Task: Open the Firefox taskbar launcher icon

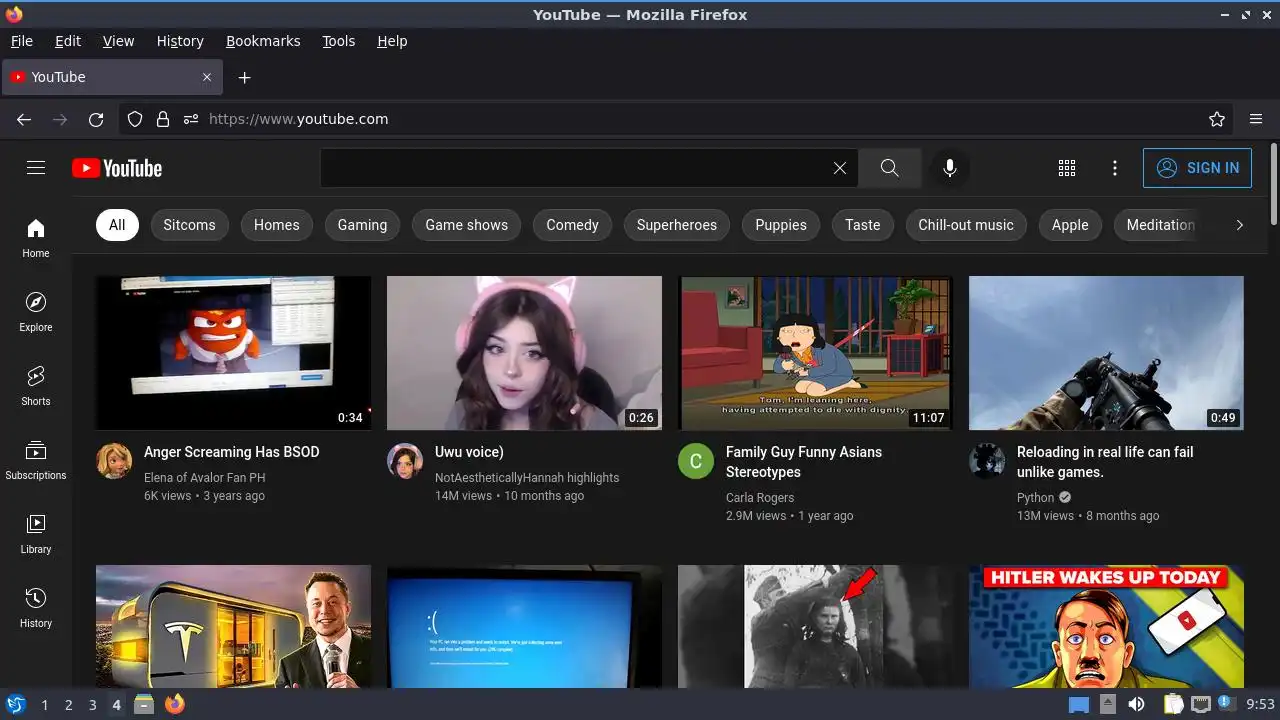Action: coord(175,704)
